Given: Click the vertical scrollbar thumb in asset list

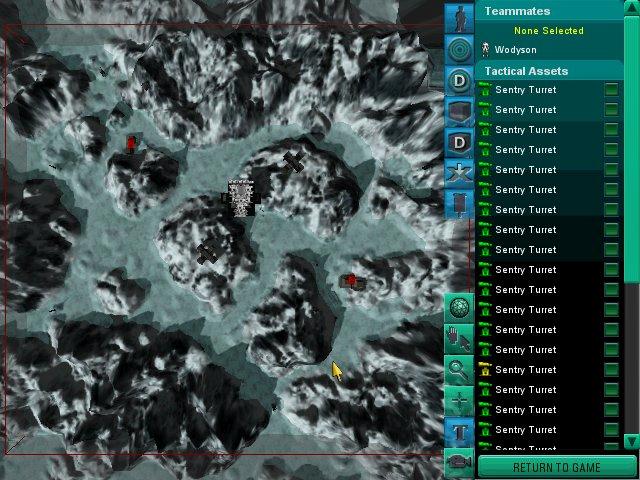Looking at the screenshot, I should (x=631, y=150).
